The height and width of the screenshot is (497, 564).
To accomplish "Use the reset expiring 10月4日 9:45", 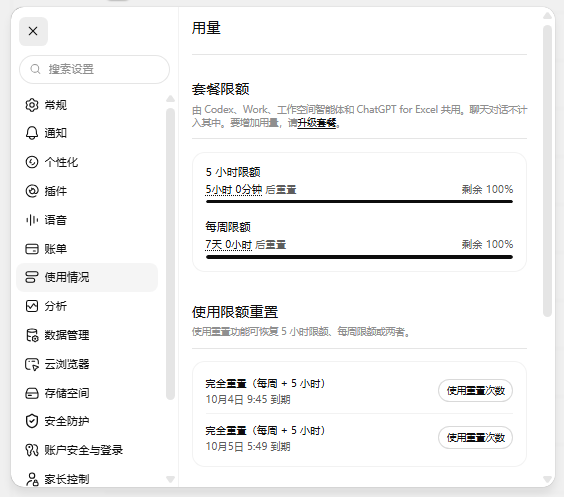I will coord(475,391).
